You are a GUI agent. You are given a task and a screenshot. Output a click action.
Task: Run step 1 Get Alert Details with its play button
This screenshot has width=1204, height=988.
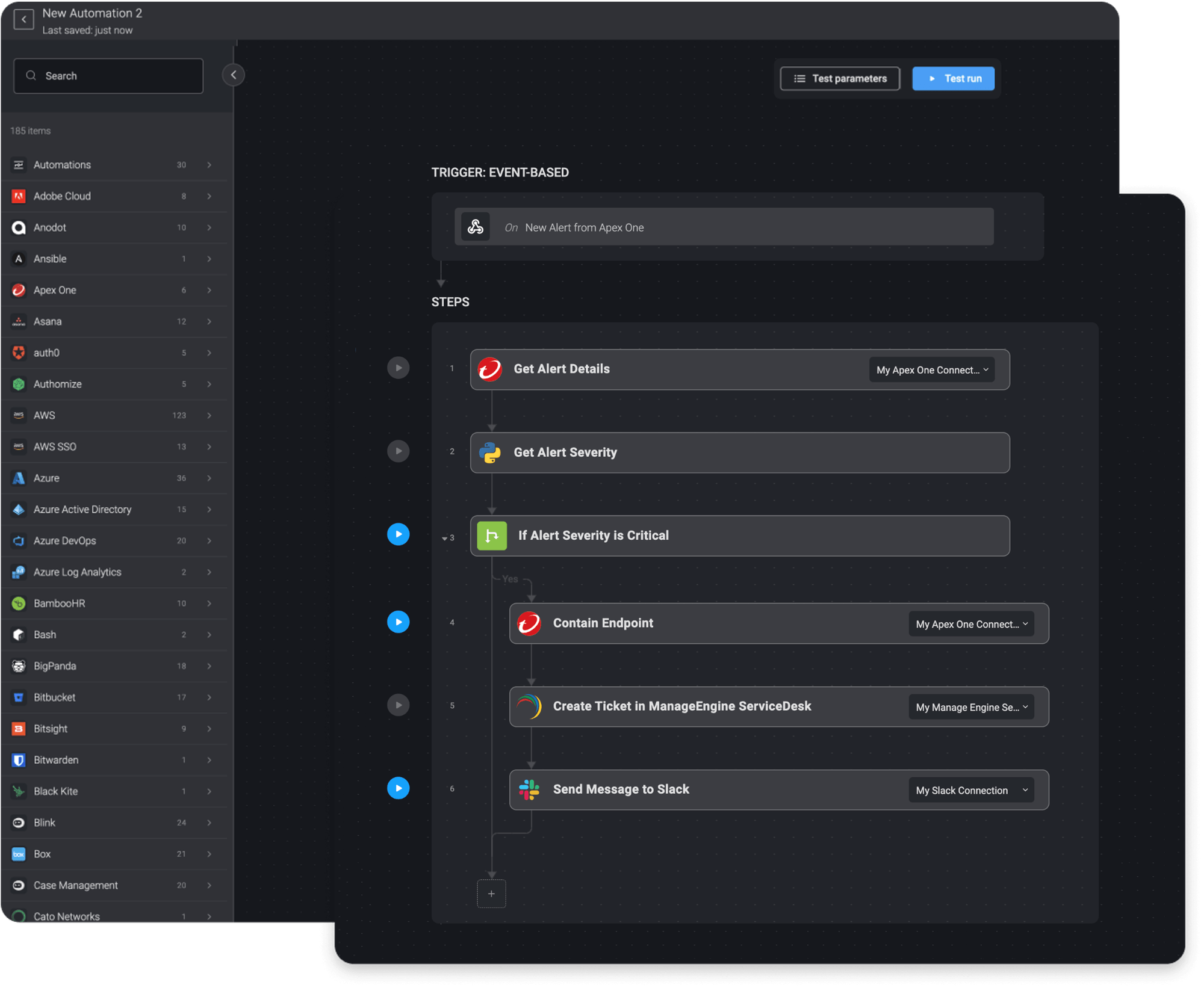[398, 367]
